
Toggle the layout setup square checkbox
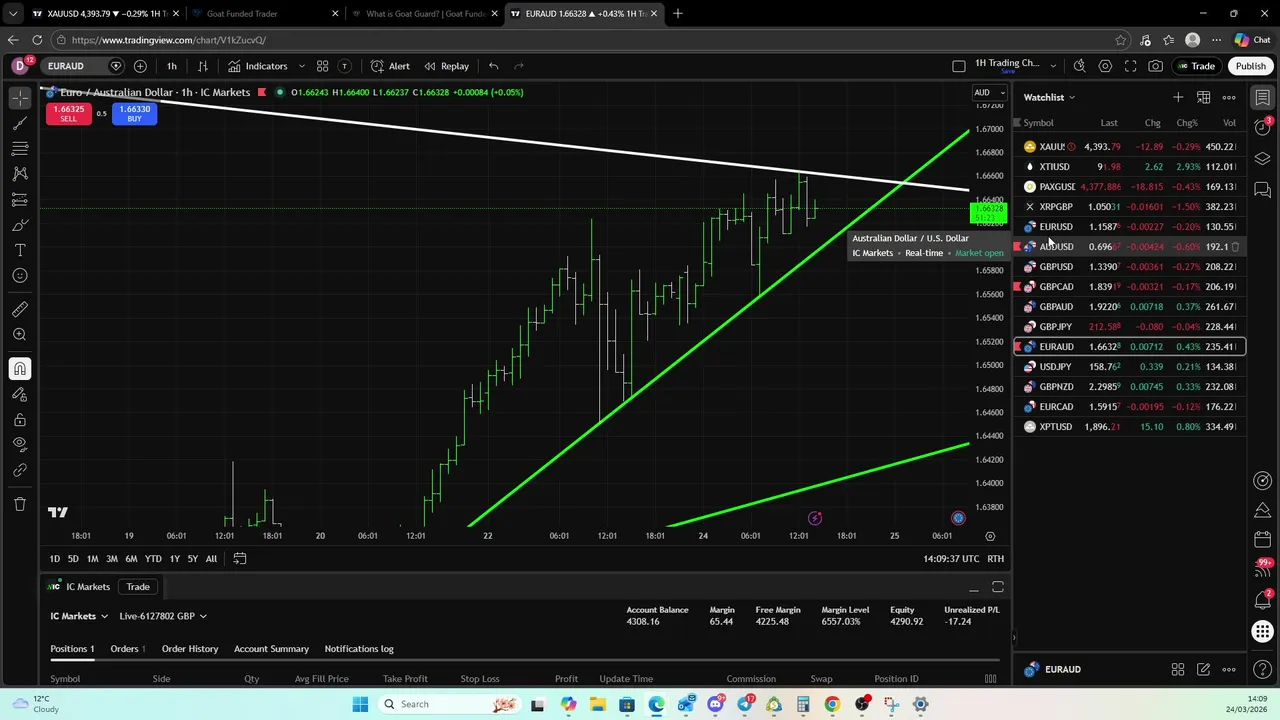point(958,66)
